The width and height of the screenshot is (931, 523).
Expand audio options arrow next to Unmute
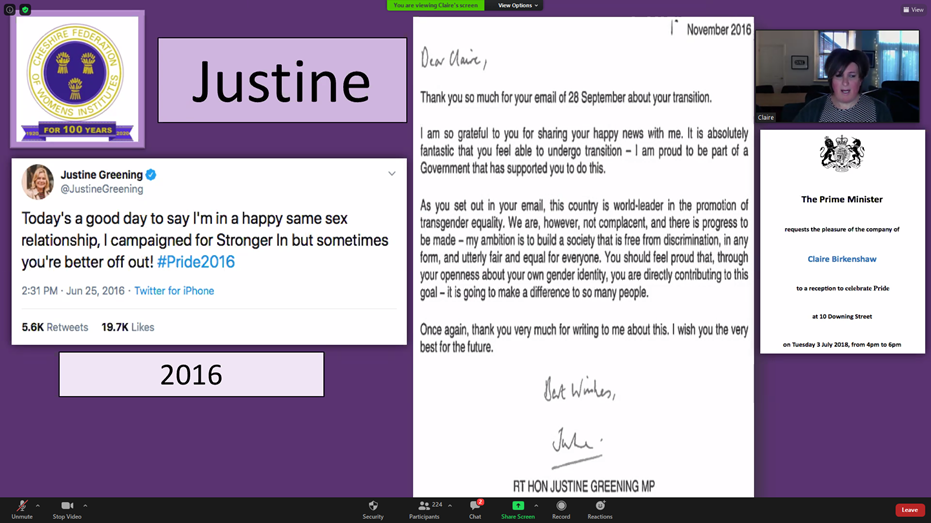pyautogui.click(x=38, y=506)
